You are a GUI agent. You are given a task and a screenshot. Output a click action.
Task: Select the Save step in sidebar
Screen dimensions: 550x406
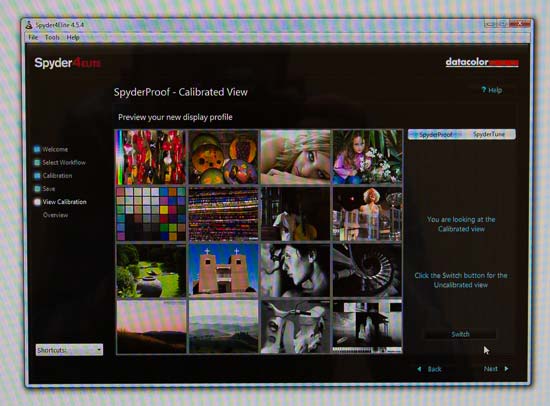click(x=49, y=189)
